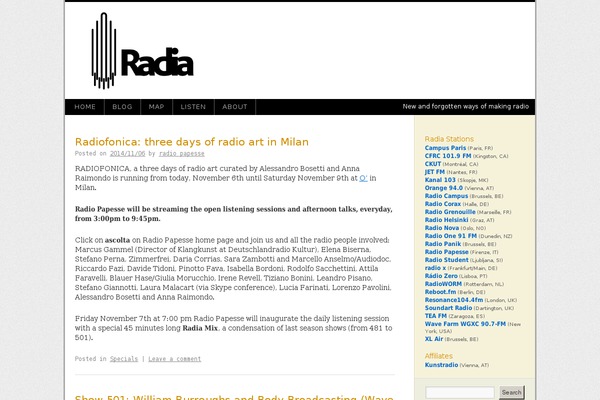Visit Radio Panik station link

(x=443, y=244)
